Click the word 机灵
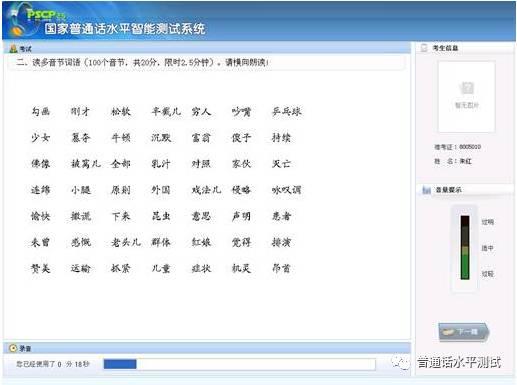Image resolution: width=517 pixels, height=385 pixels. pos(241,268)
